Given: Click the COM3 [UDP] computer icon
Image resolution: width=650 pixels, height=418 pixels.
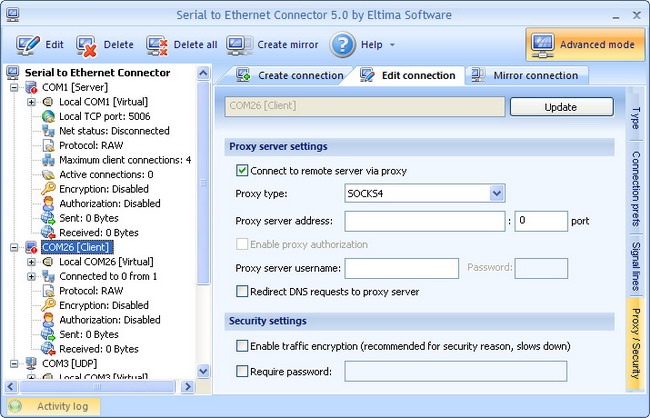Looking at the screenshot, I should pyautogui.click(x=32, y=364).
